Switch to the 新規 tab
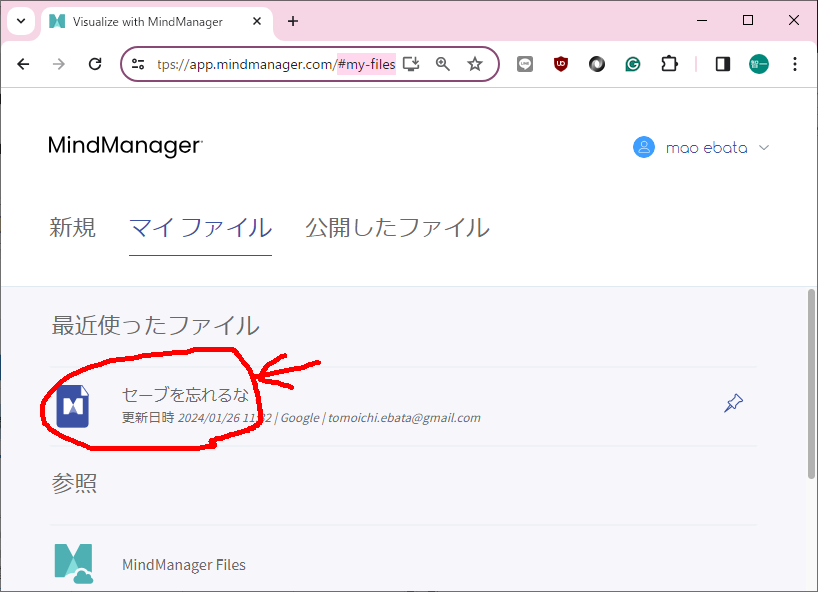 pos(72,228)
